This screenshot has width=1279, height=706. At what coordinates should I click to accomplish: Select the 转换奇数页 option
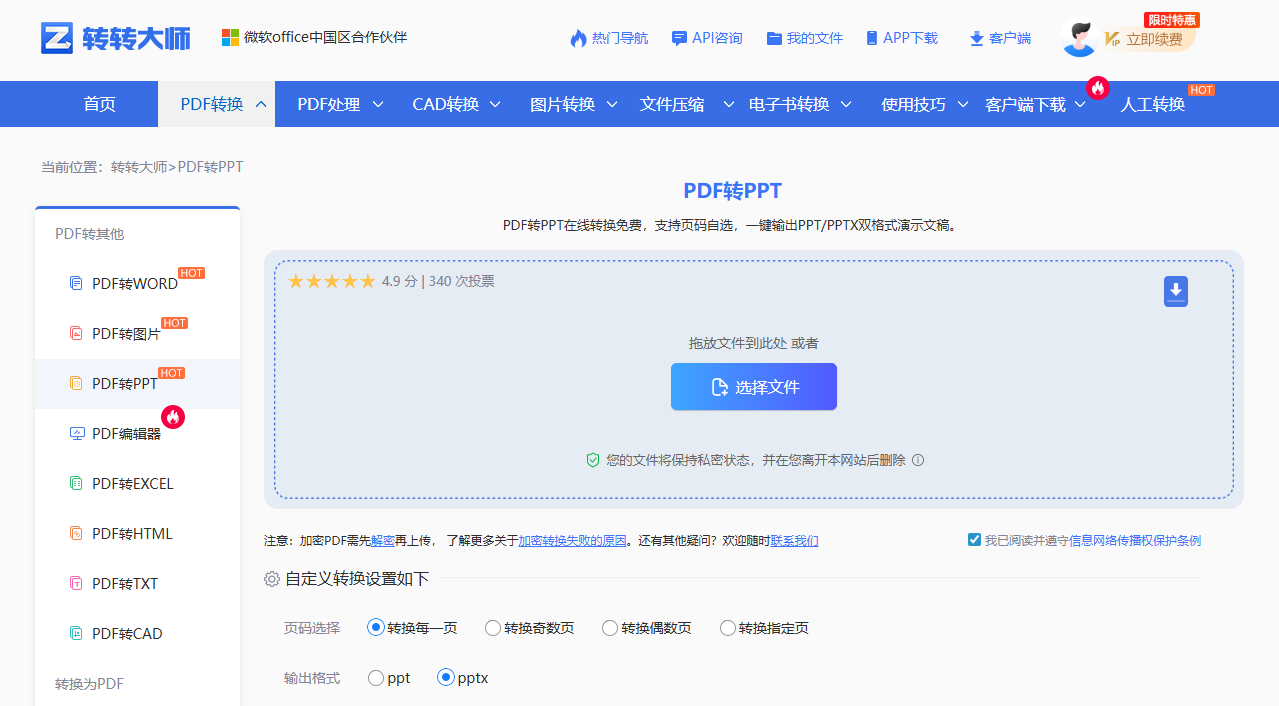[493, 627]
